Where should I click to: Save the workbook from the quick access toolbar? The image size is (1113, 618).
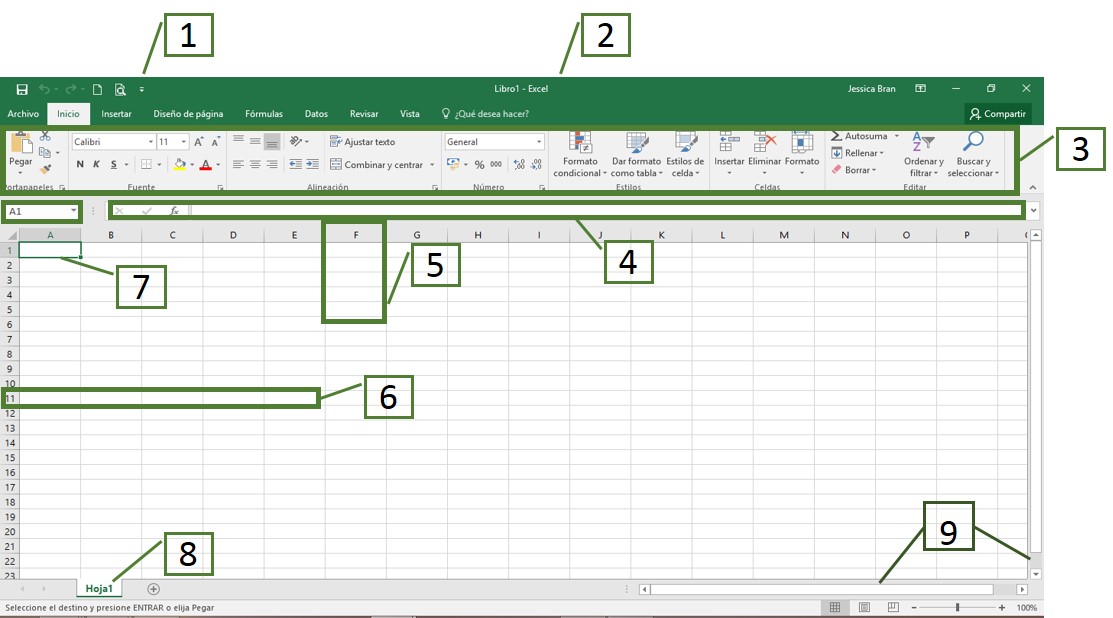coord(22,89)
